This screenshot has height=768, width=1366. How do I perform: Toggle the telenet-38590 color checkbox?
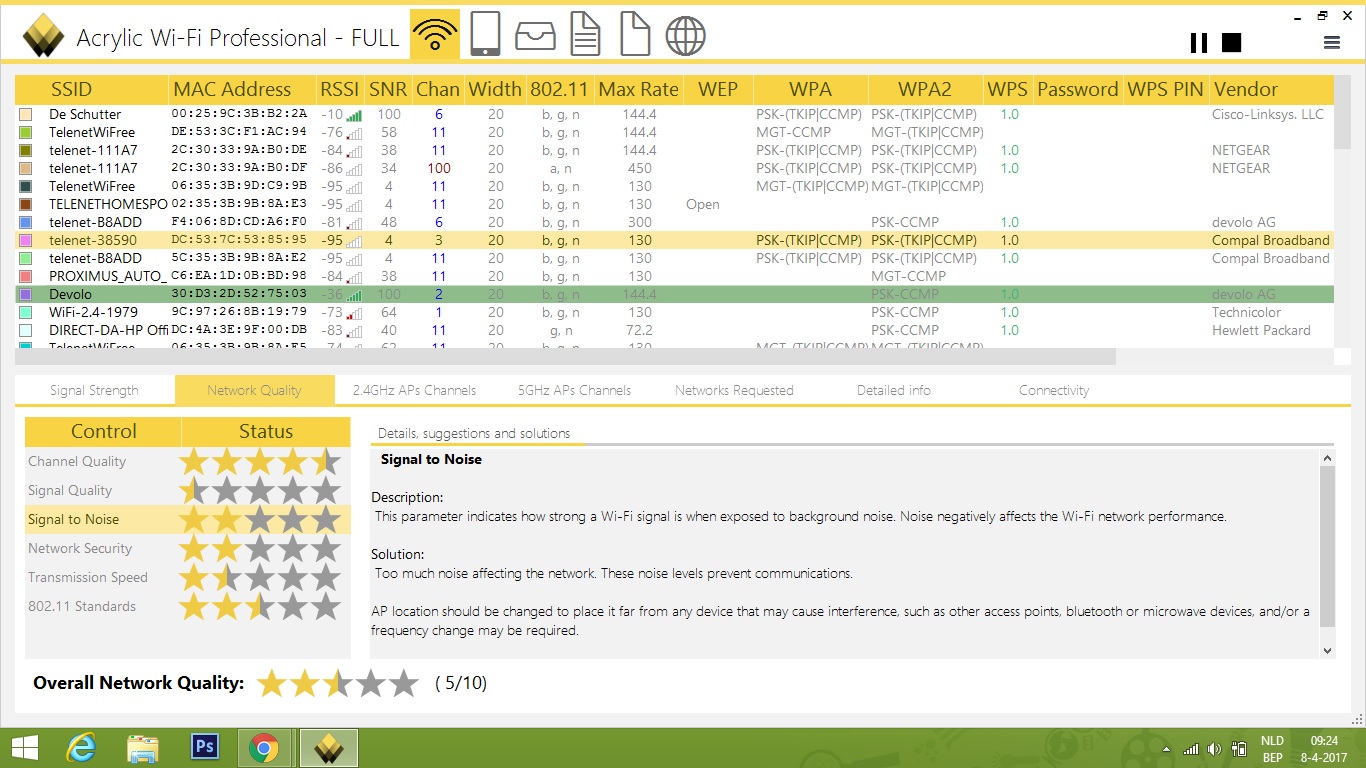pos(26,241)
